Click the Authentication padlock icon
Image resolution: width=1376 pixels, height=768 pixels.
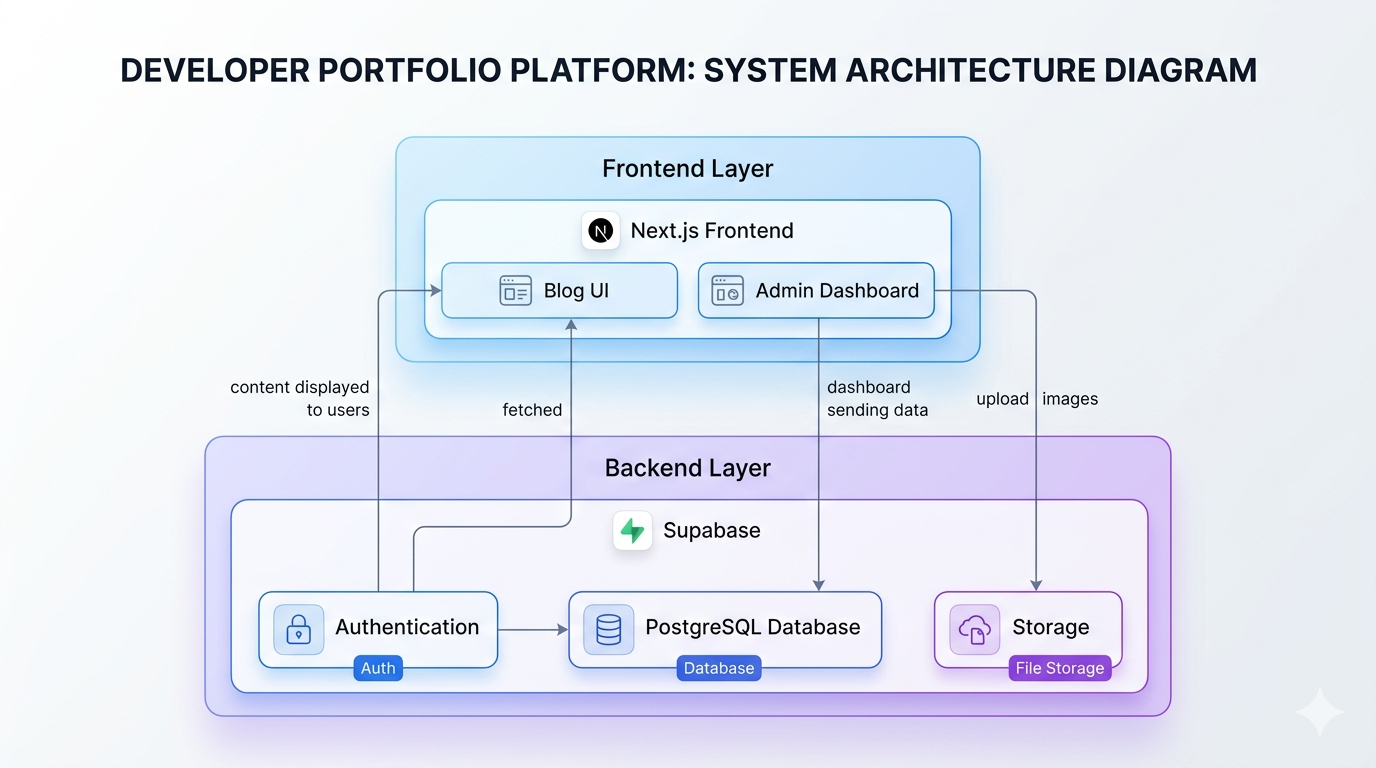pos(298,629)
